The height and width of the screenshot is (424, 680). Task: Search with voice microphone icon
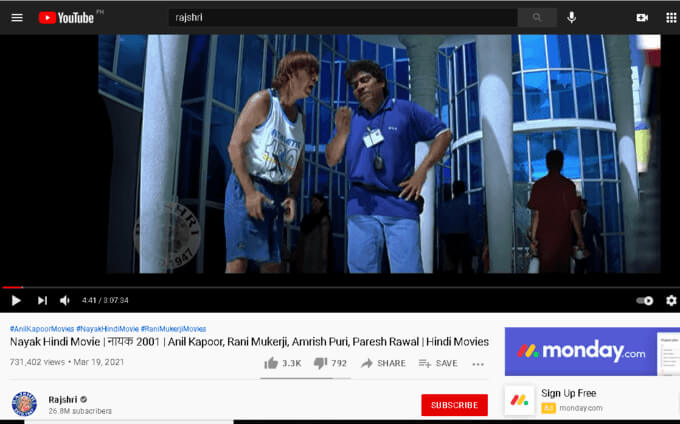pos(572,17)
